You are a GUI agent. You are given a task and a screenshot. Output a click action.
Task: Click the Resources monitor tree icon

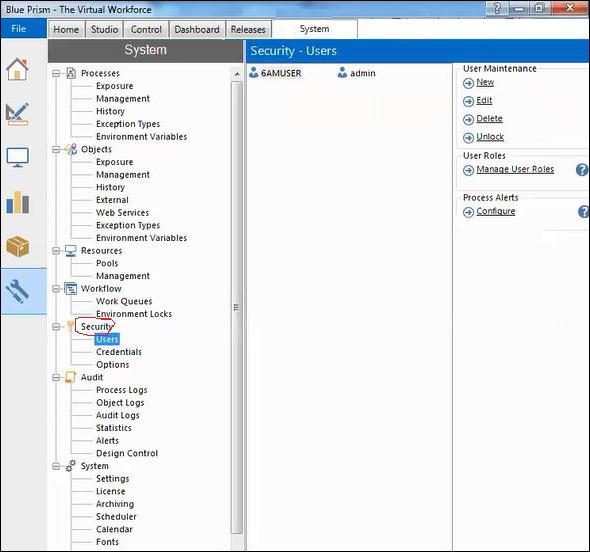[71, 251]
